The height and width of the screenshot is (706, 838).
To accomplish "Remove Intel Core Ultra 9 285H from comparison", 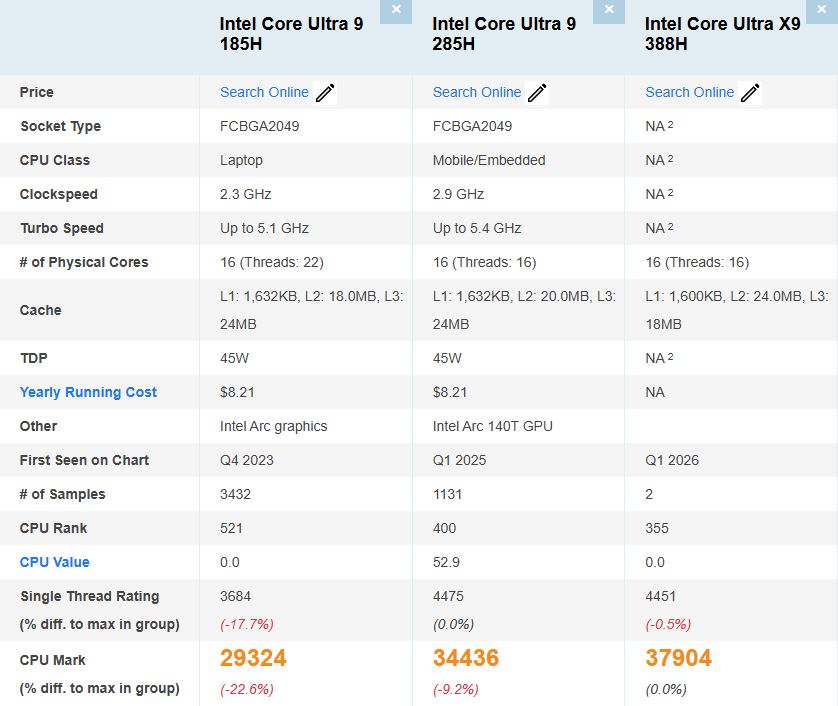I will [609, 10].
